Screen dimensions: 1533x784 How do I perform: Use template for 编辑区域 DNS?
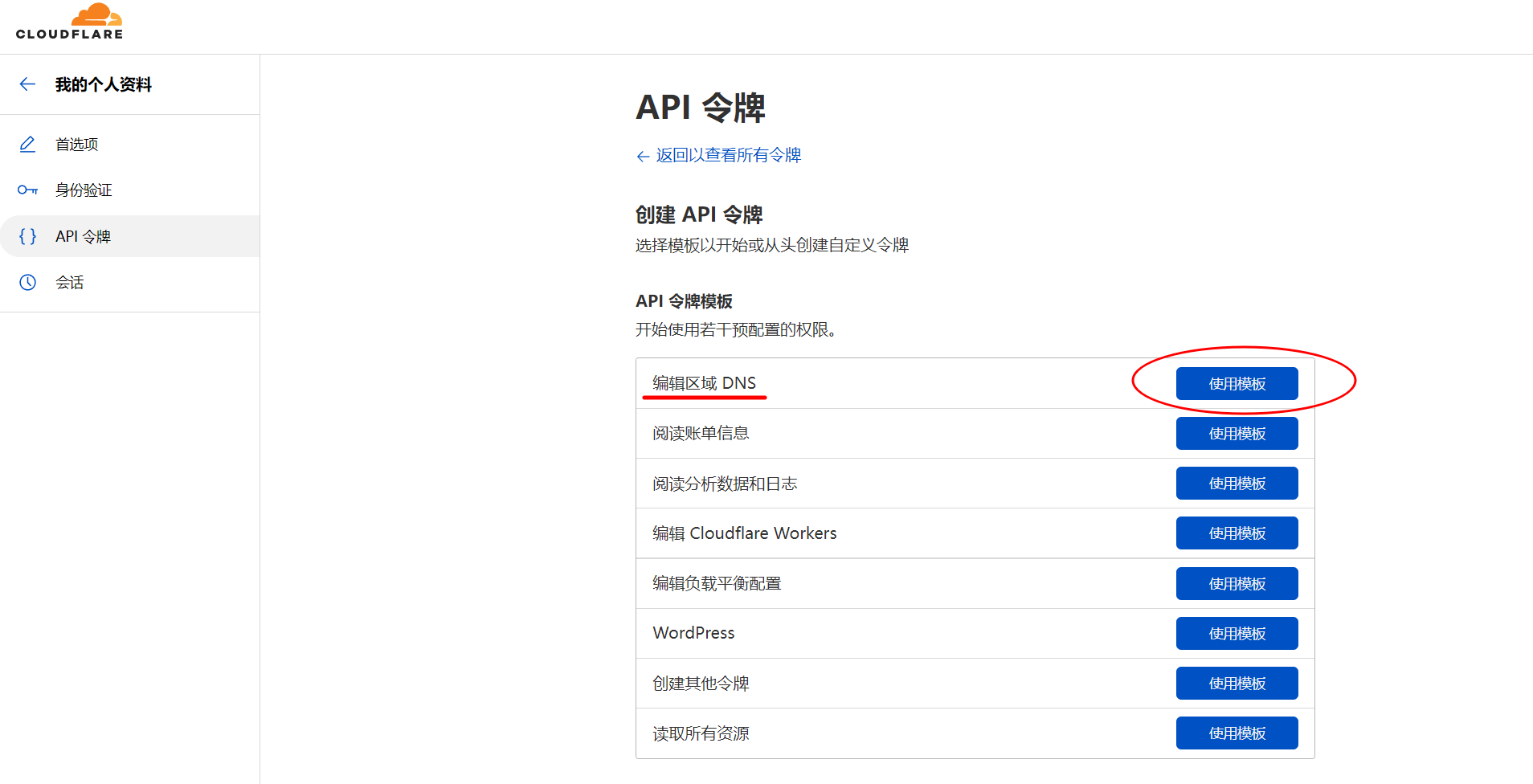click(1237, 384)
